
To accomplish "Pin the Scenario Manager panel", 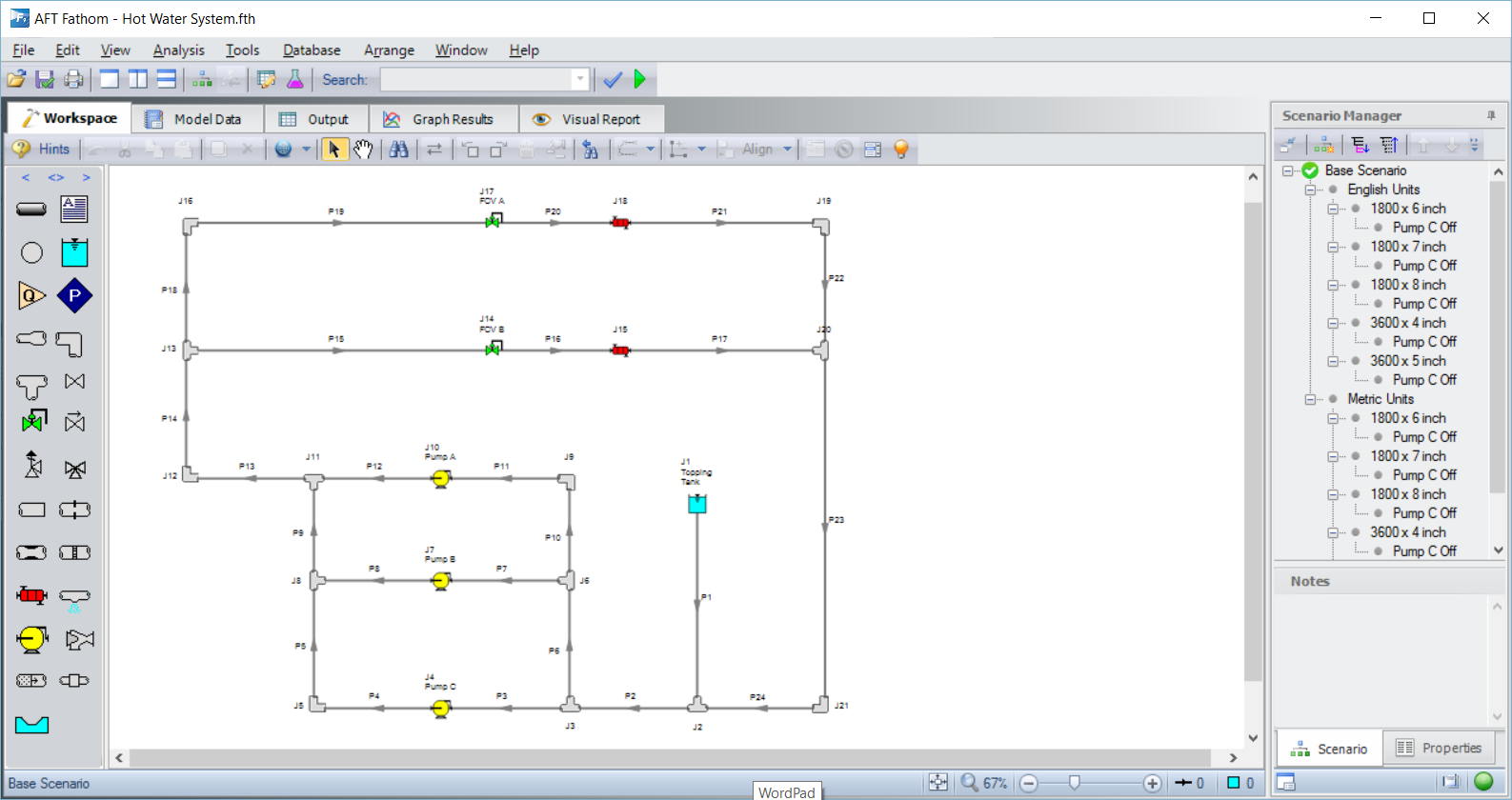I will (x=1491, y=115).
